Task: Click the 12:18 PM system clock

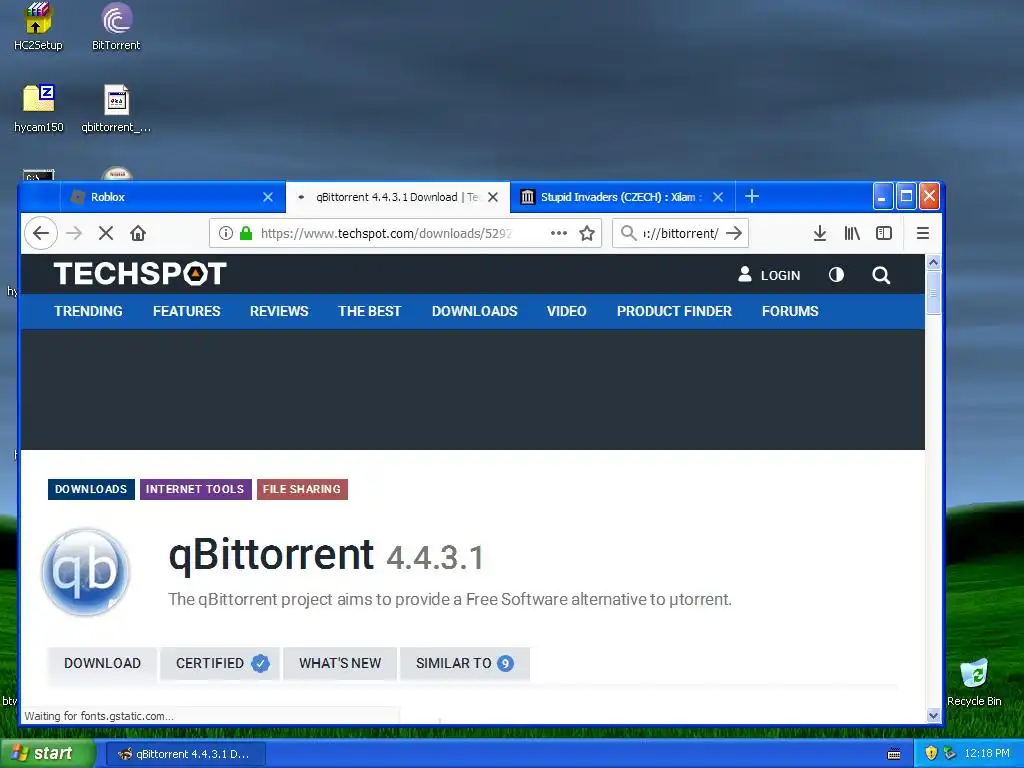Action: 987,753
